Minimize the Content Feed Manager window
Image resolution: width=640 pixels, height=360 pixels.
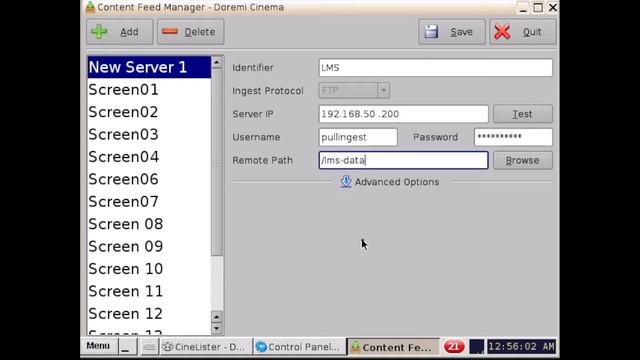[523, 8]
